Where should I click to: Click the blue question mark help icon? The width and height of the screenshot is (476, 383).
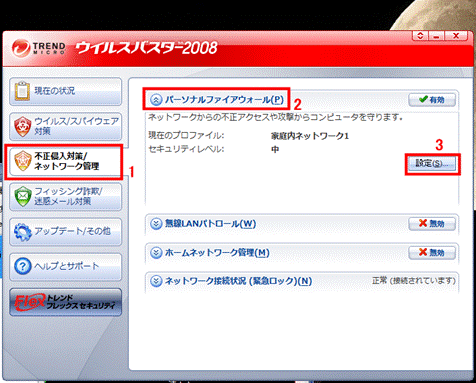click(x=23, y=266)
